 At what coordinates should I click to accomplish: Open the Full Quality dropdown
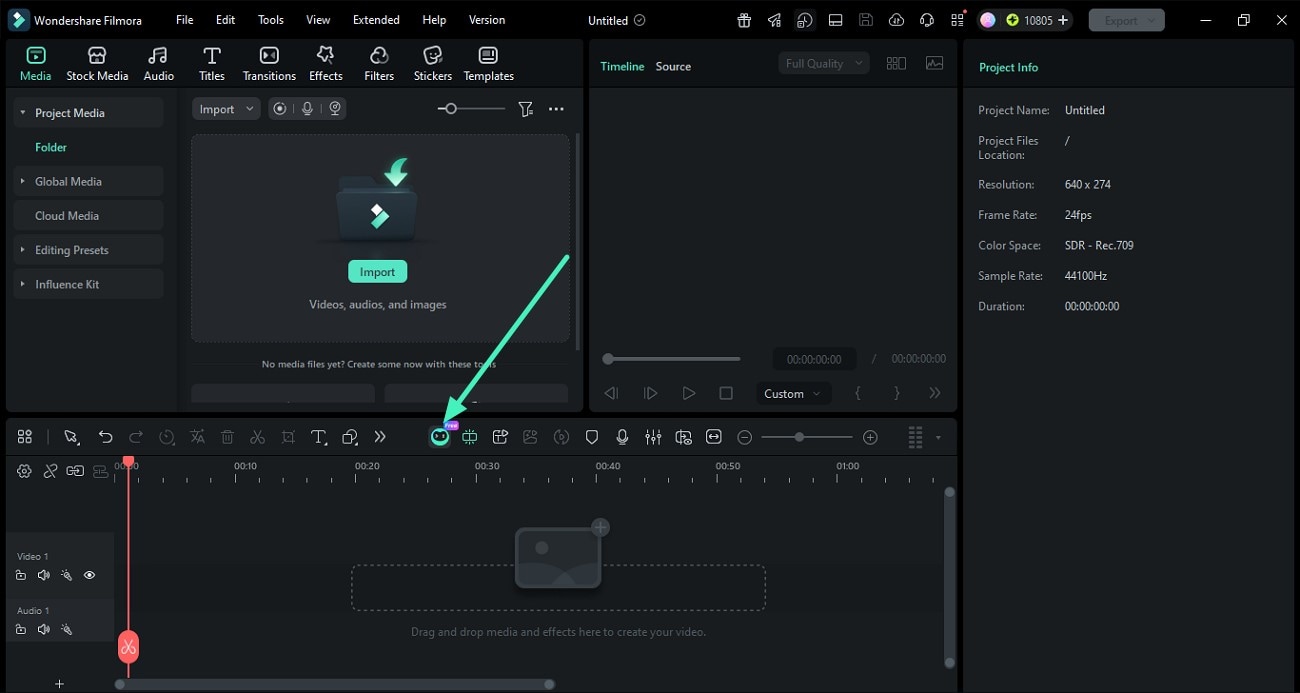(x=823, y=63)
